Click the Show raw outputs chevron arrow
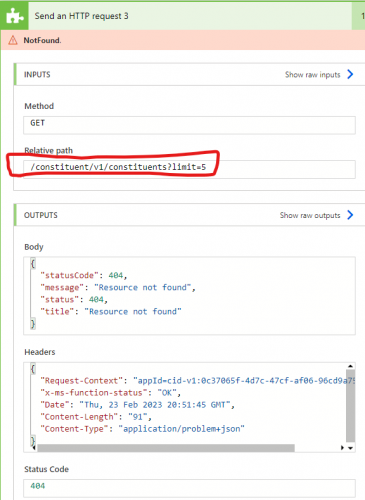Screen dimensions: 365x500 350,215
